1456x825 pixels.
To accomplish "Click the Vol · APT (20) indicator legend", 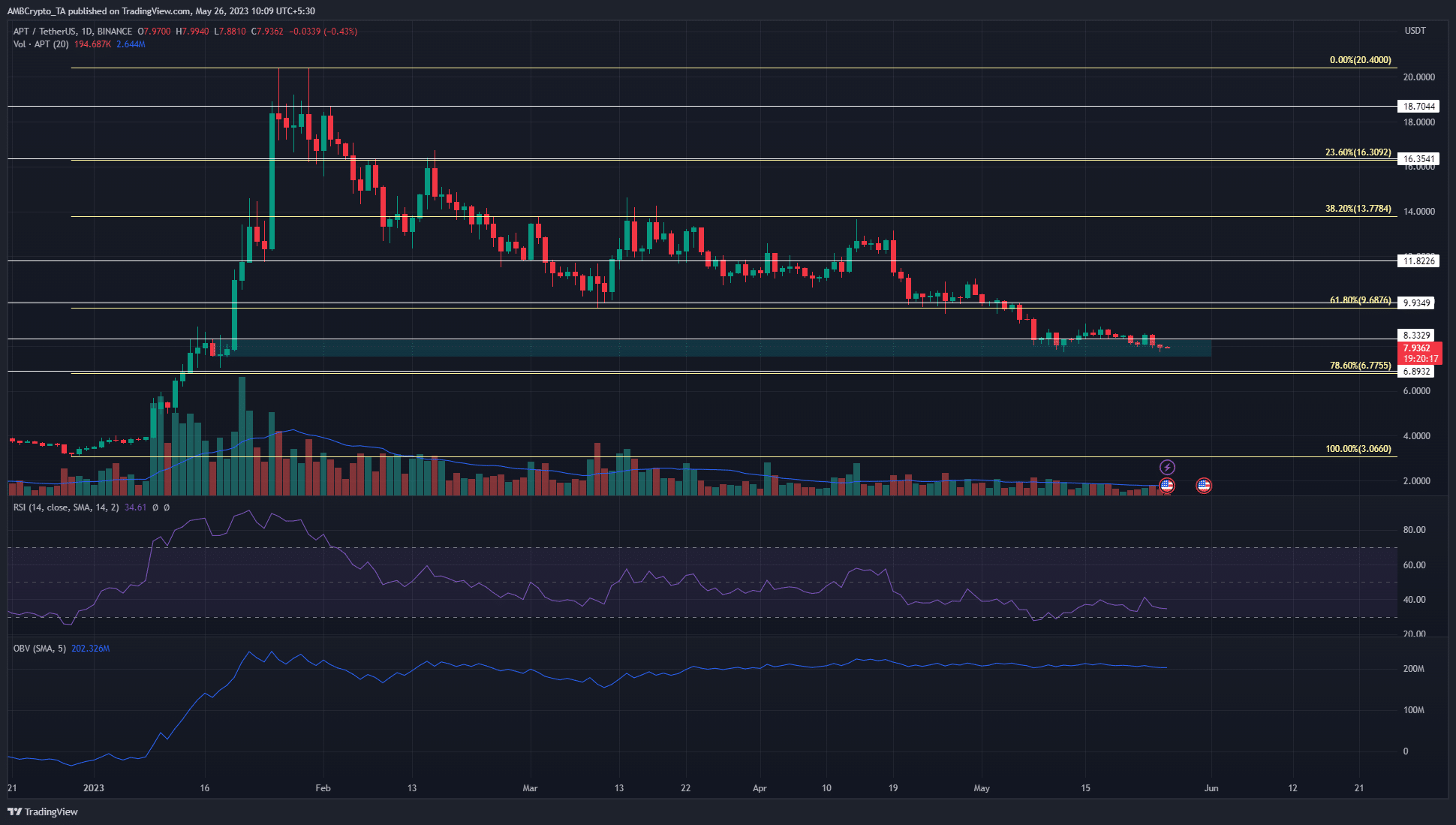I will tap(41, 44).
